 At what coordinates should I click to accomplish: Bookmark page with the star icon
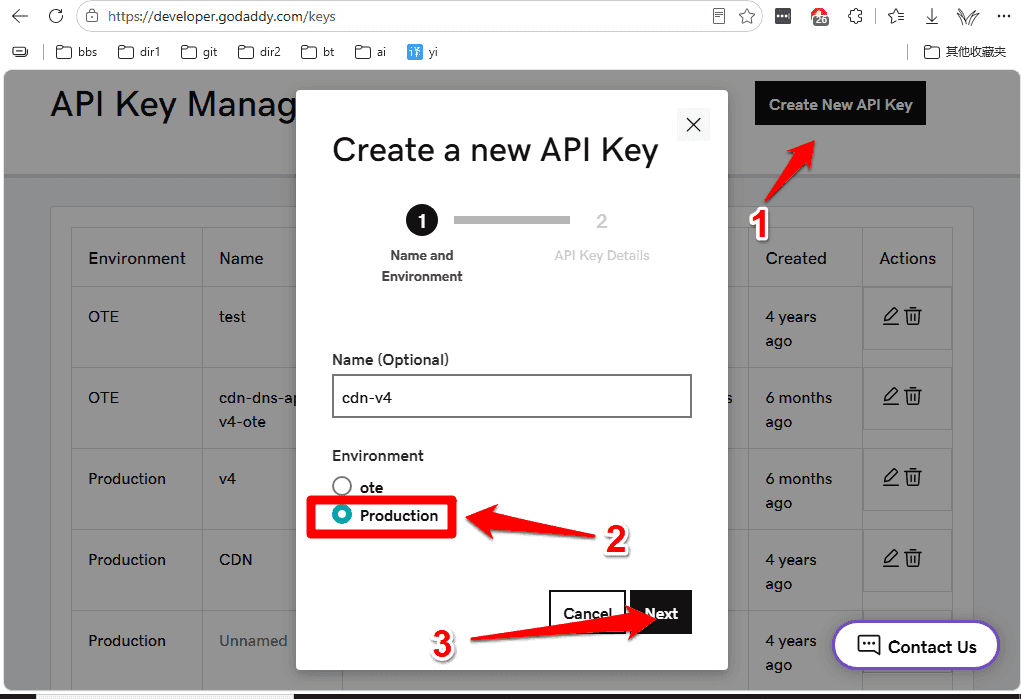(747, 16)
